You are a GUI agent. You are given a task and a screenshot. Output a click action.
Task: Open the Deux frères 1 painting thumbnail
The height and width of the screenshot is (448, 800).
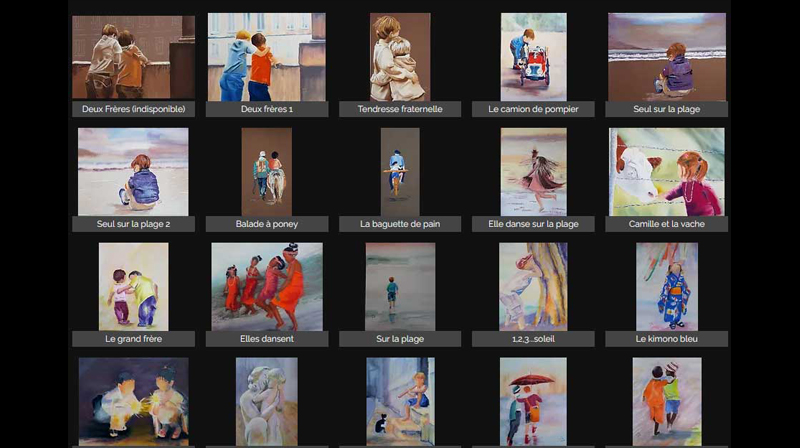point(266,57)
